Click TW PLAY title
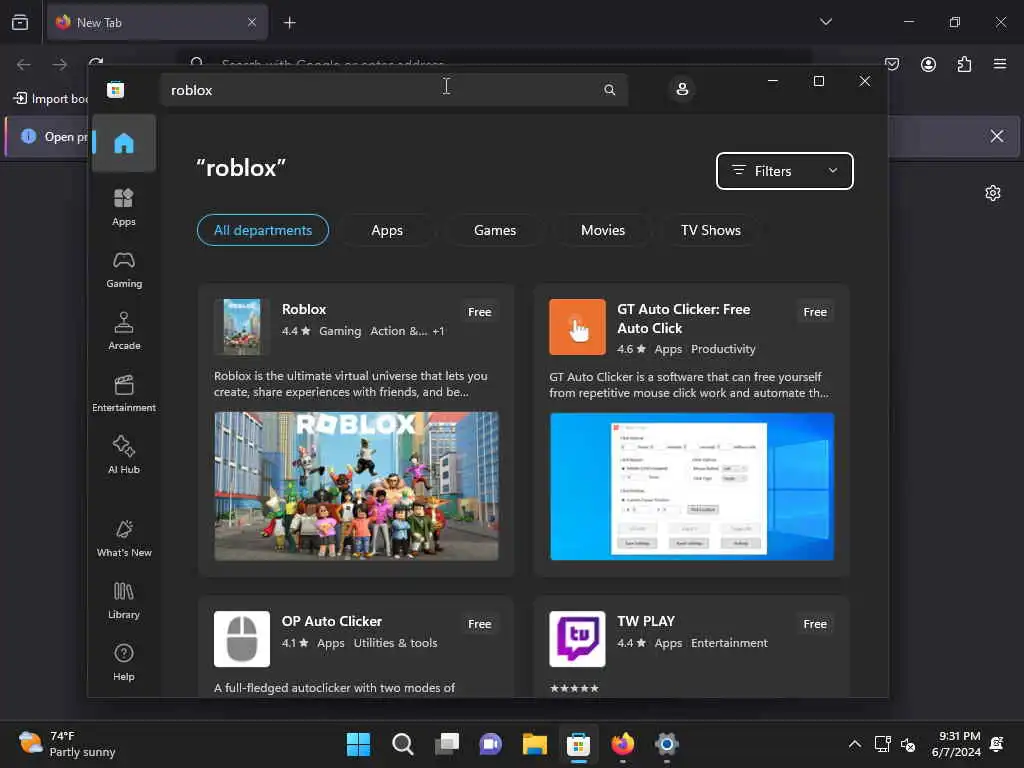This screenshot has width=1024, height=768. [x=646, y=622]
